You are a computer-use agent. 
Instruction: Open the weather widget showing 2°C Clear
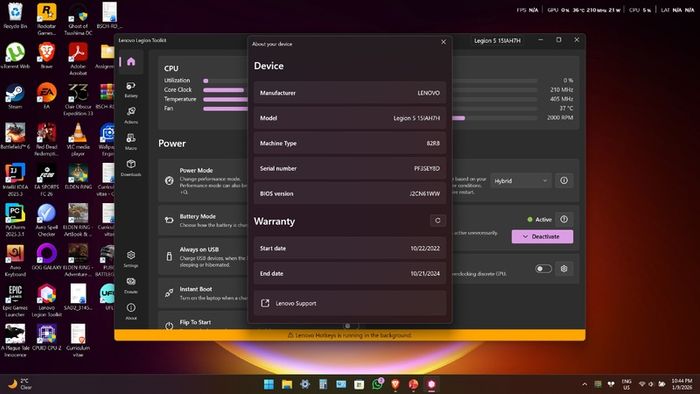21,384
